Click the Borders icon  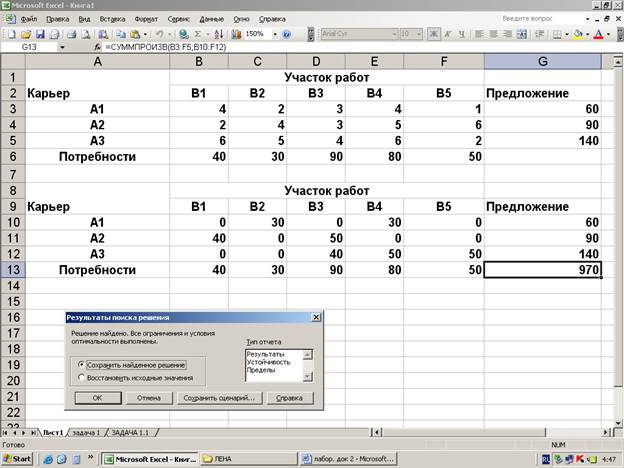point(557,35)
